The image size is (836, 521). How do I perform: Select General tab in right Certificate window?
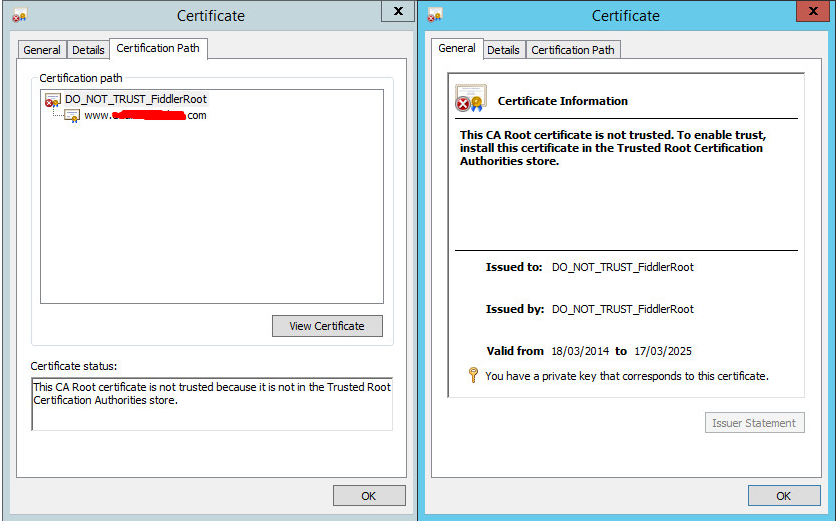click(x=457, y=48)
